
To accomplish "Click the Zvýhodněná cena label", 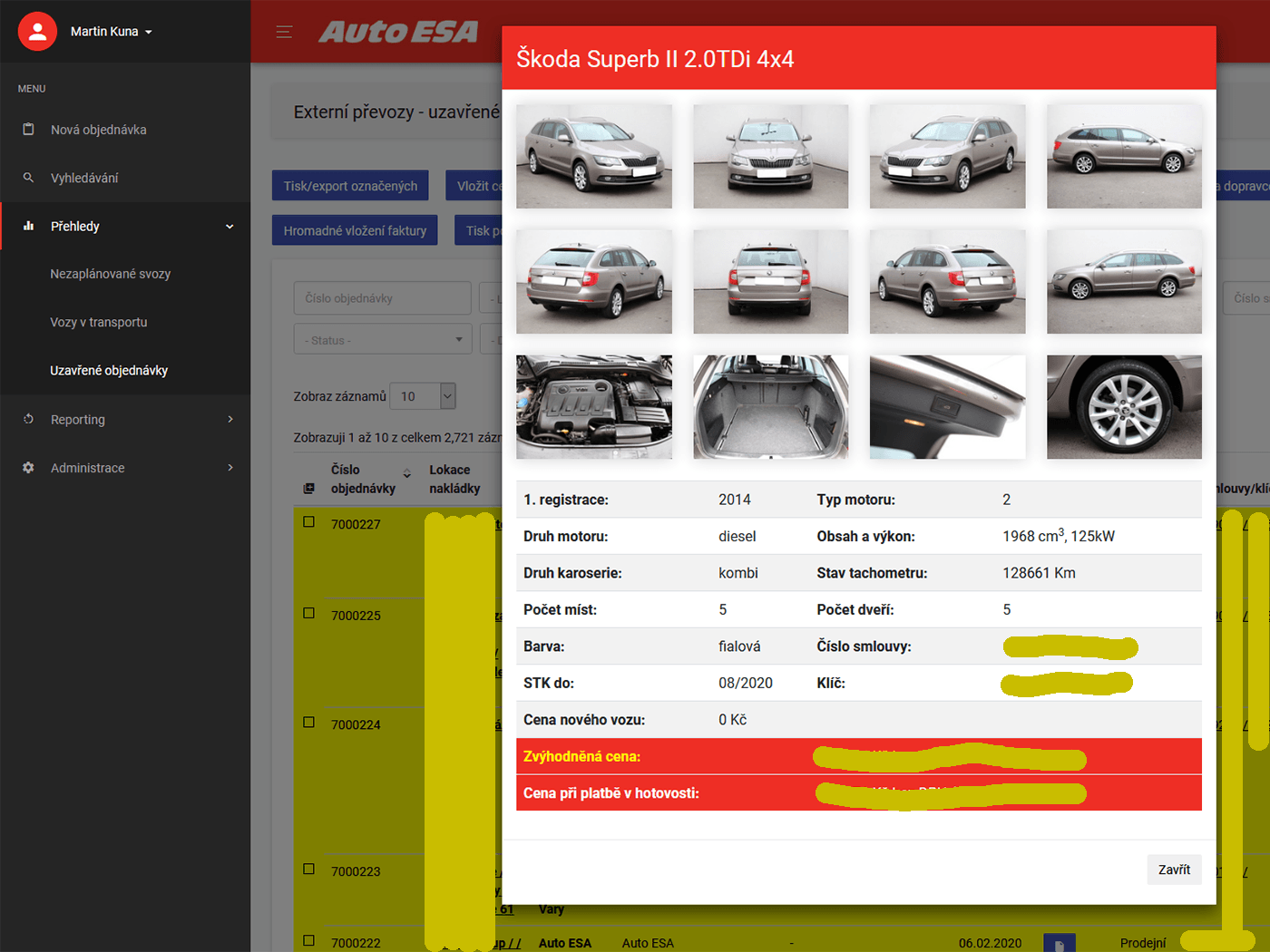I will (581, 756).
